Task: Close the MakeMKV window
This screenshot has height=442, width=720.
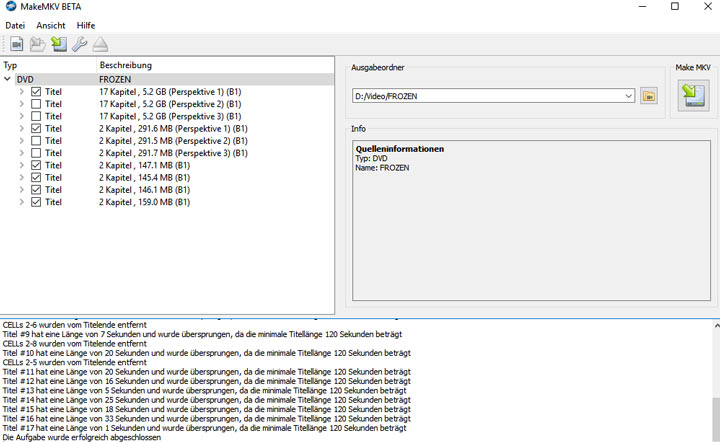Action: (708, 6)
